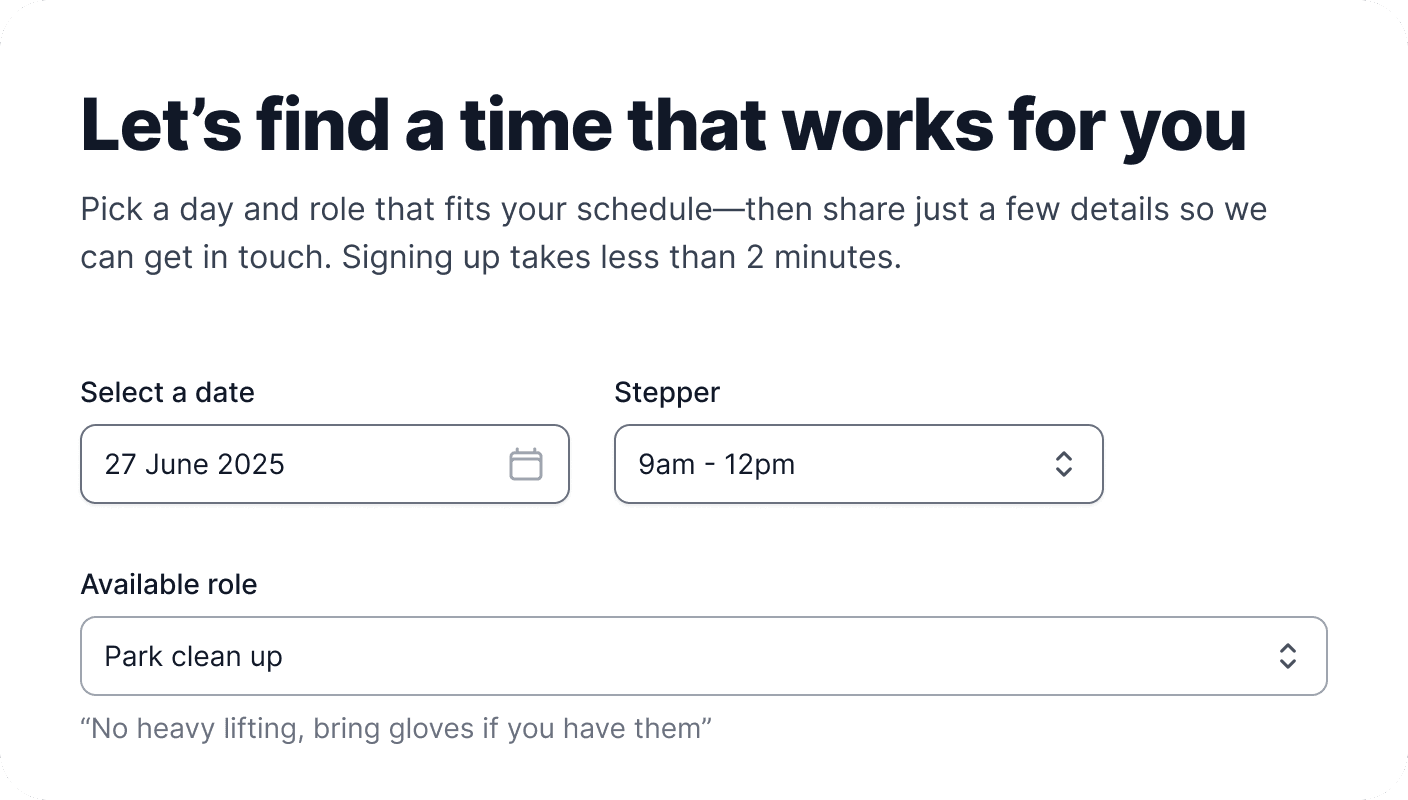Click the Stepper field label
This screenshot has width=1408, height=800.
pyautogui.click(x=667, y=392)
